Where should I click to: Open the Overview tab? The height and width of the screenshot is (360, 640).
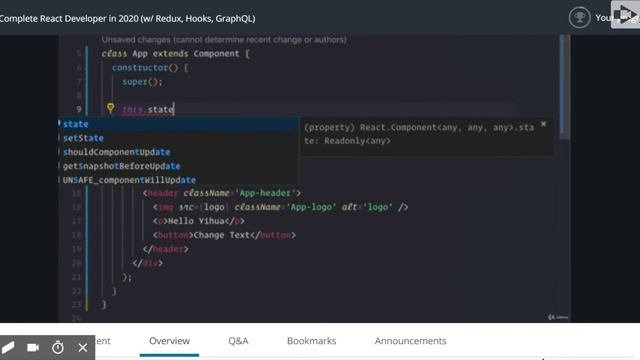[x=169, y=341]
